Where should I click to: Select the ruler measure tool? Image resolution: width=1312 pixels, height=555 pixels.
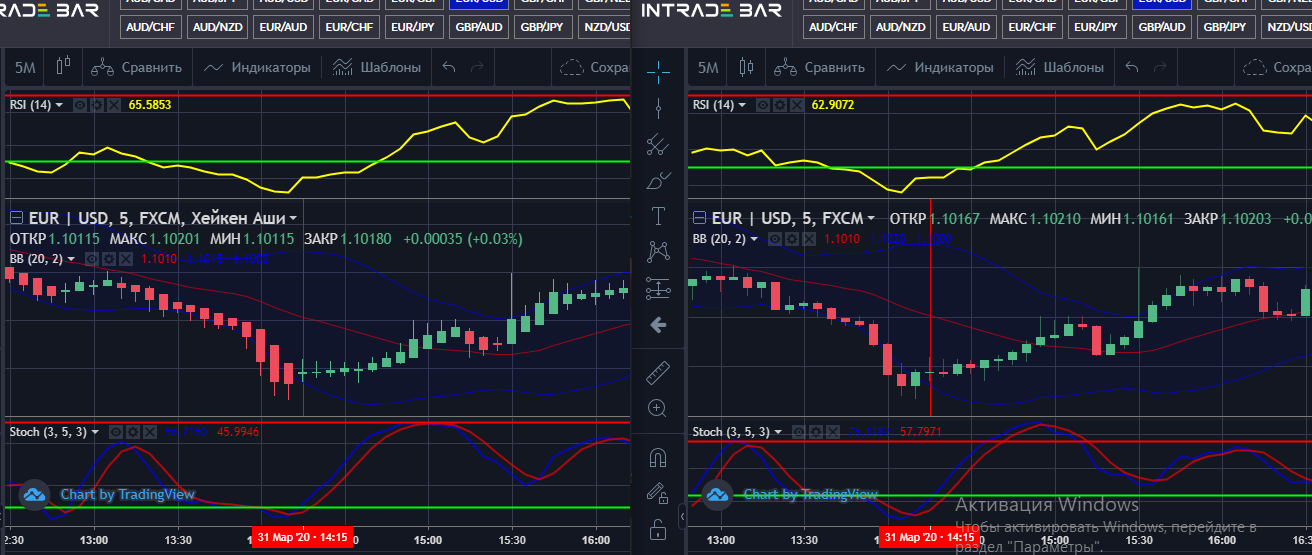point(658,372)
